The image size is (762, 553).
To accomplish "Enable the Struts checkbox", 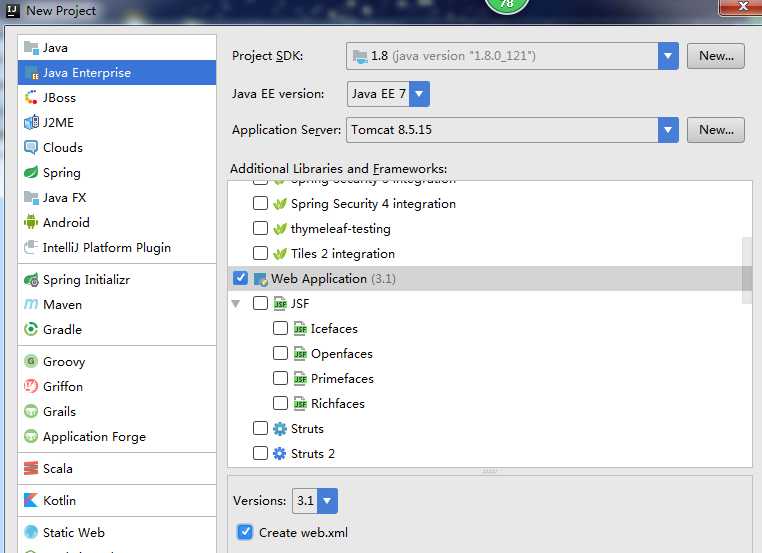I will 260,428.
